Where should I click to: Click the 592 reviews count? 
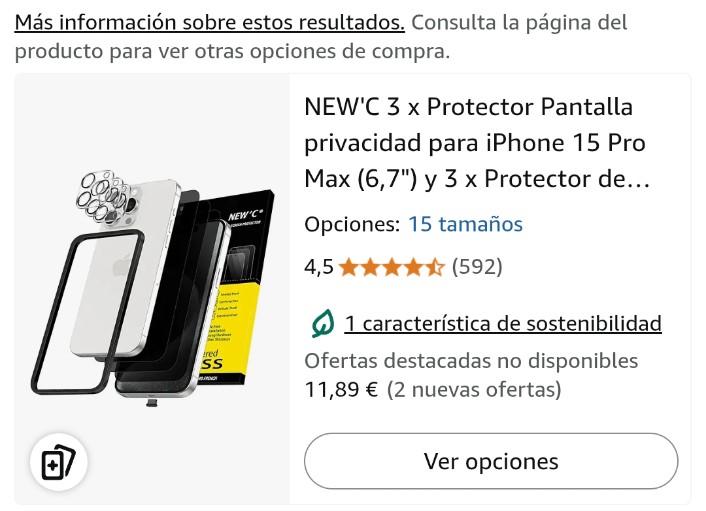point(477,267)
